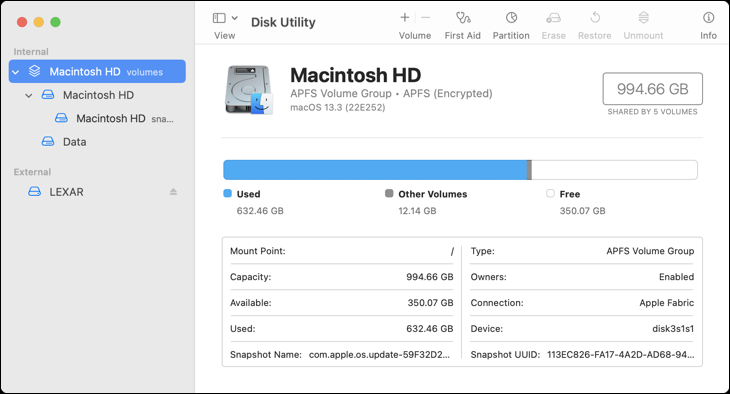Click the Unmount toolbar icon
The height and width of the screenshot is (394, 730).
[643, 18]
